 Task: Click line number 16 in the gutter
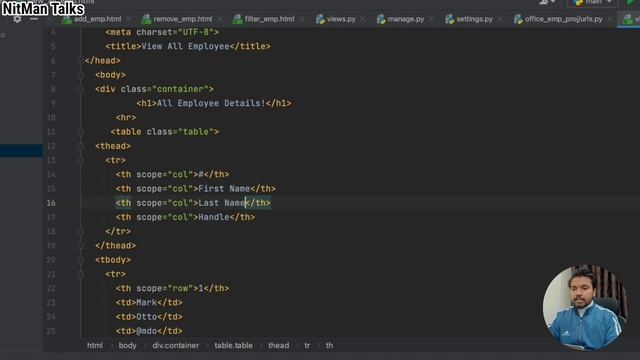(51, 203)
